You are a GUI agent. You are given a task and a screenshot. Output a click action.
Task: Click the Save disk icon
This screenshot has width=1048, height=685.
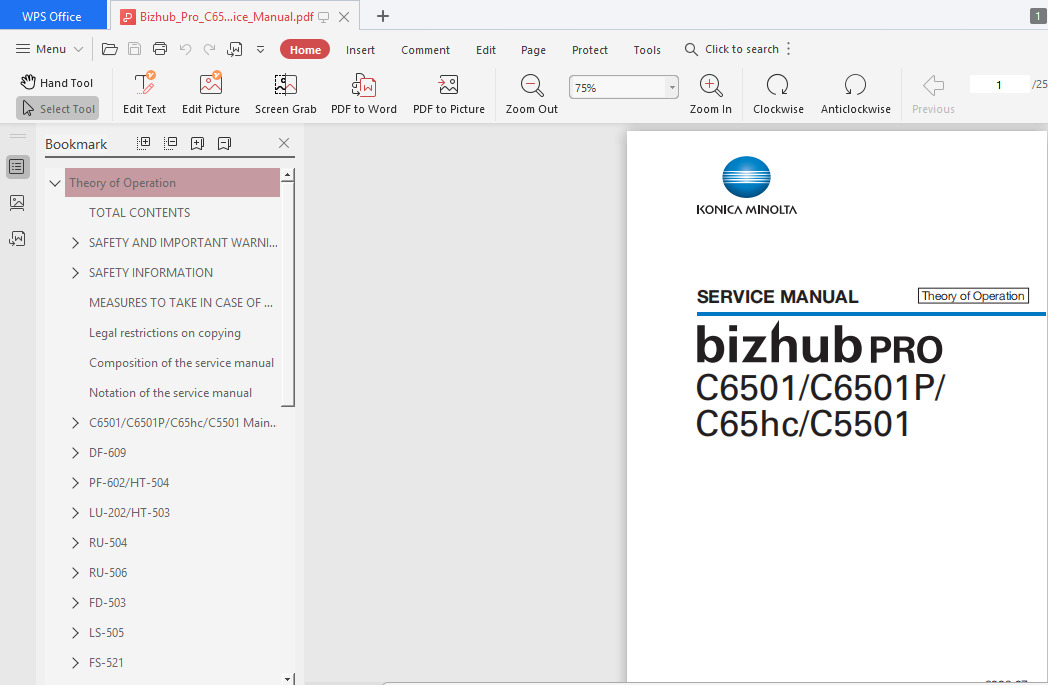(134, 49)
